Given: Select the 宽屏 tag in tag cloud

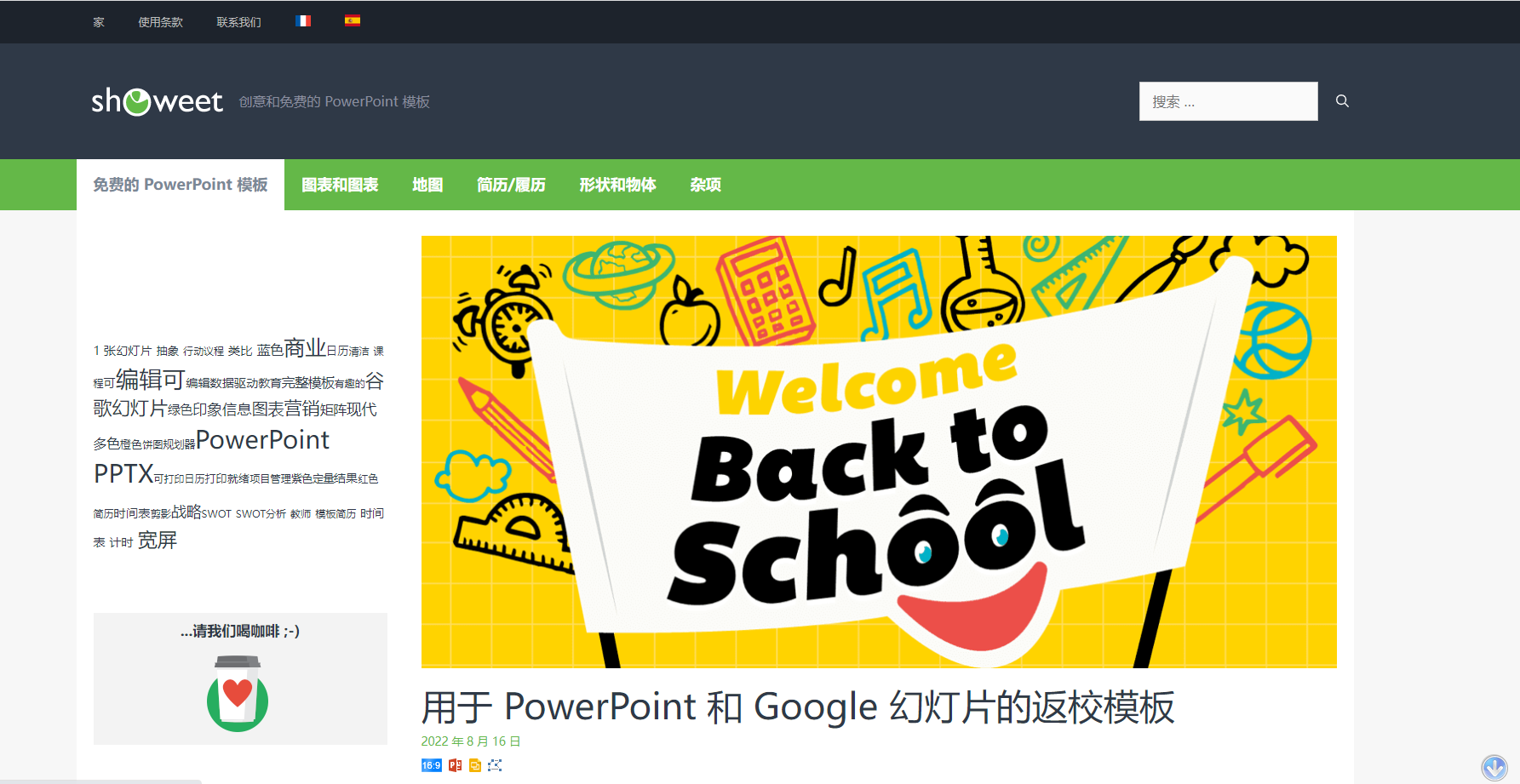Looking at the screenshot, I should click(x=158, y=541).
